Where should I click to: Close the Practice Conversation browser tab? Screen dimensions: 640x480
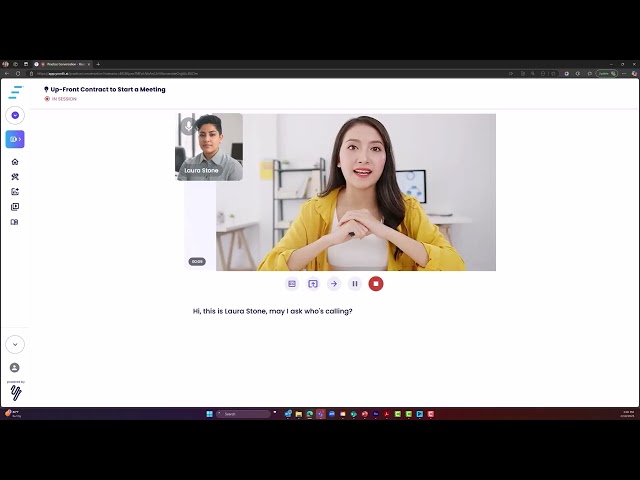pyautogui.click(x=89, y=64)
